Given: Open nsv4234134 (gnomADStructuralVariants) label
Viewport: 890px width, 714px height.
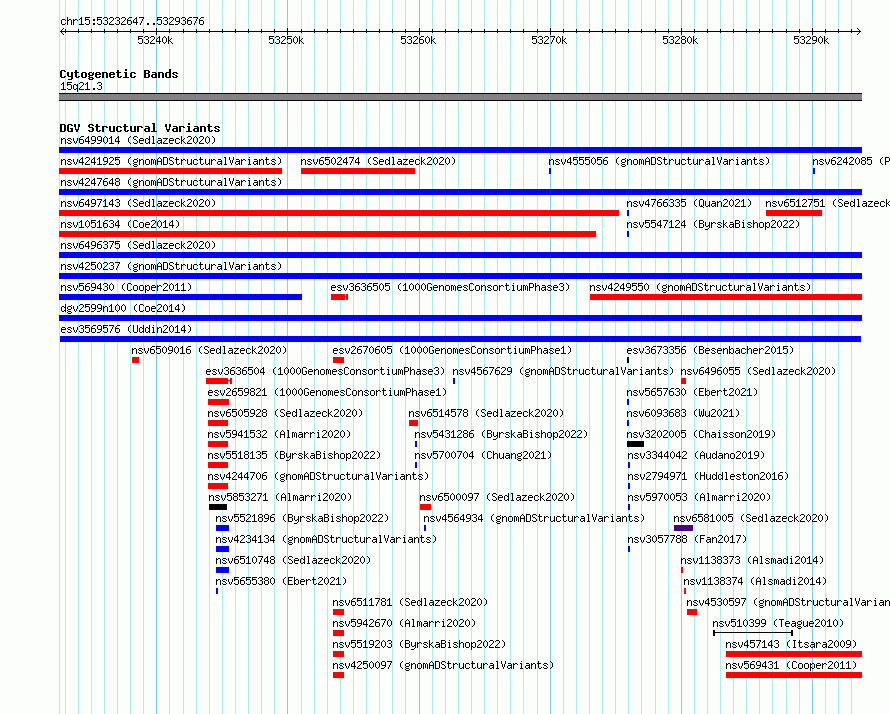Looking at the screenshot, I should coord(326,539).
